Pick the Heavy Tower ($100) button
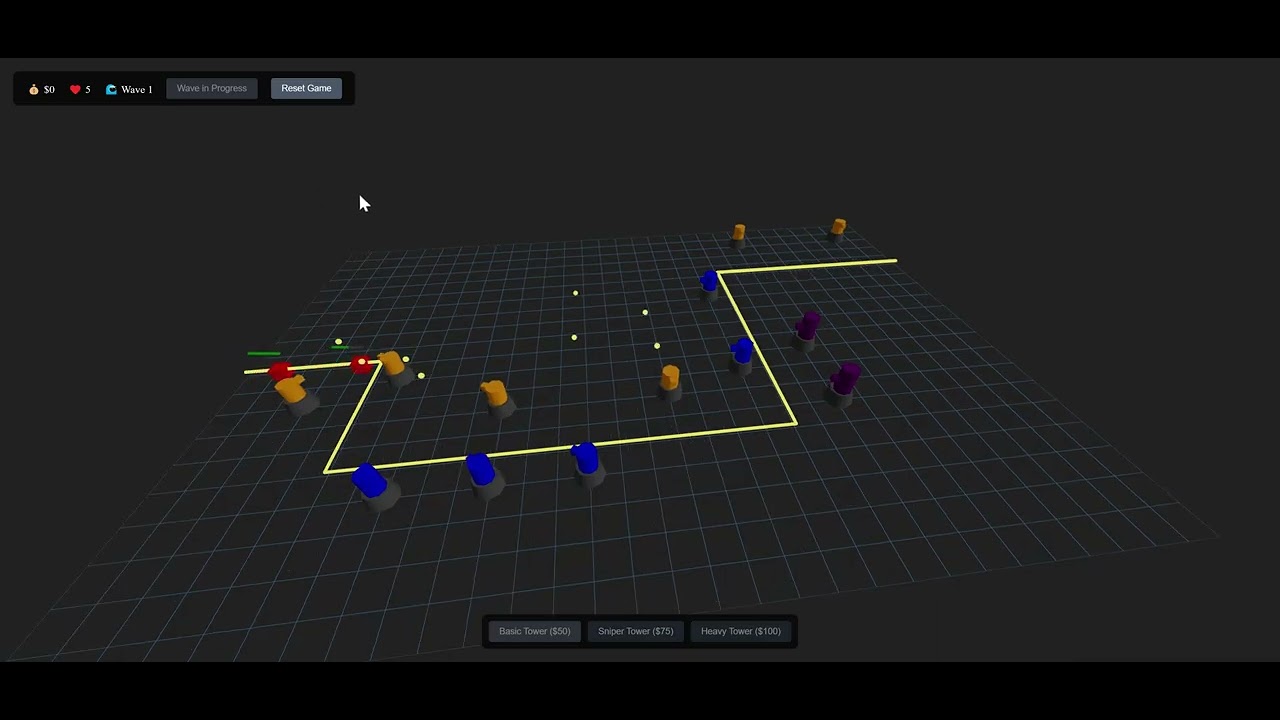This screenshot has width=1280, height=720. click(741, 631)
